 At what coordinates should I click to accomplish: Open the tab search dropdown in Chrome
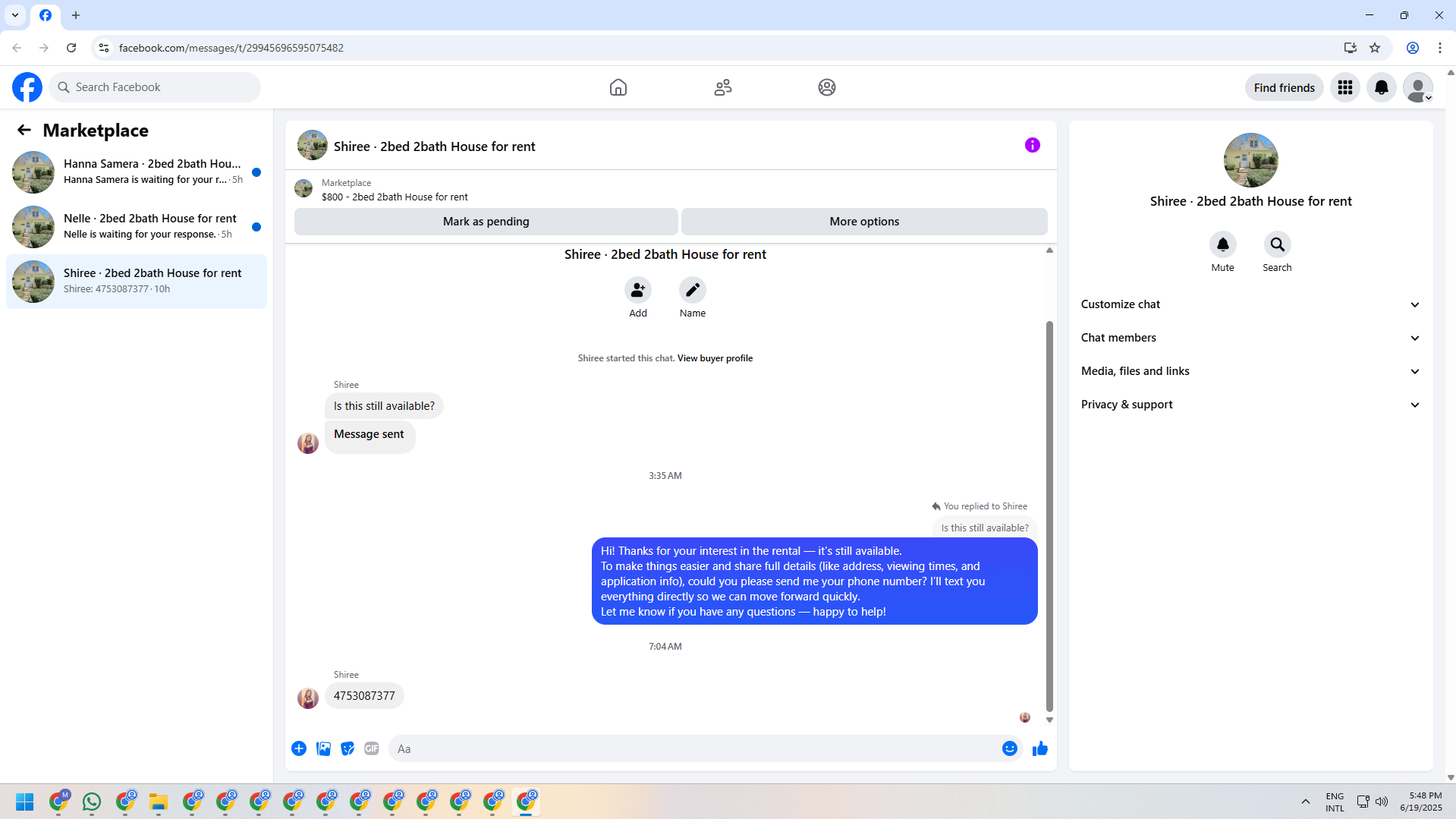(x=15, y=15)
